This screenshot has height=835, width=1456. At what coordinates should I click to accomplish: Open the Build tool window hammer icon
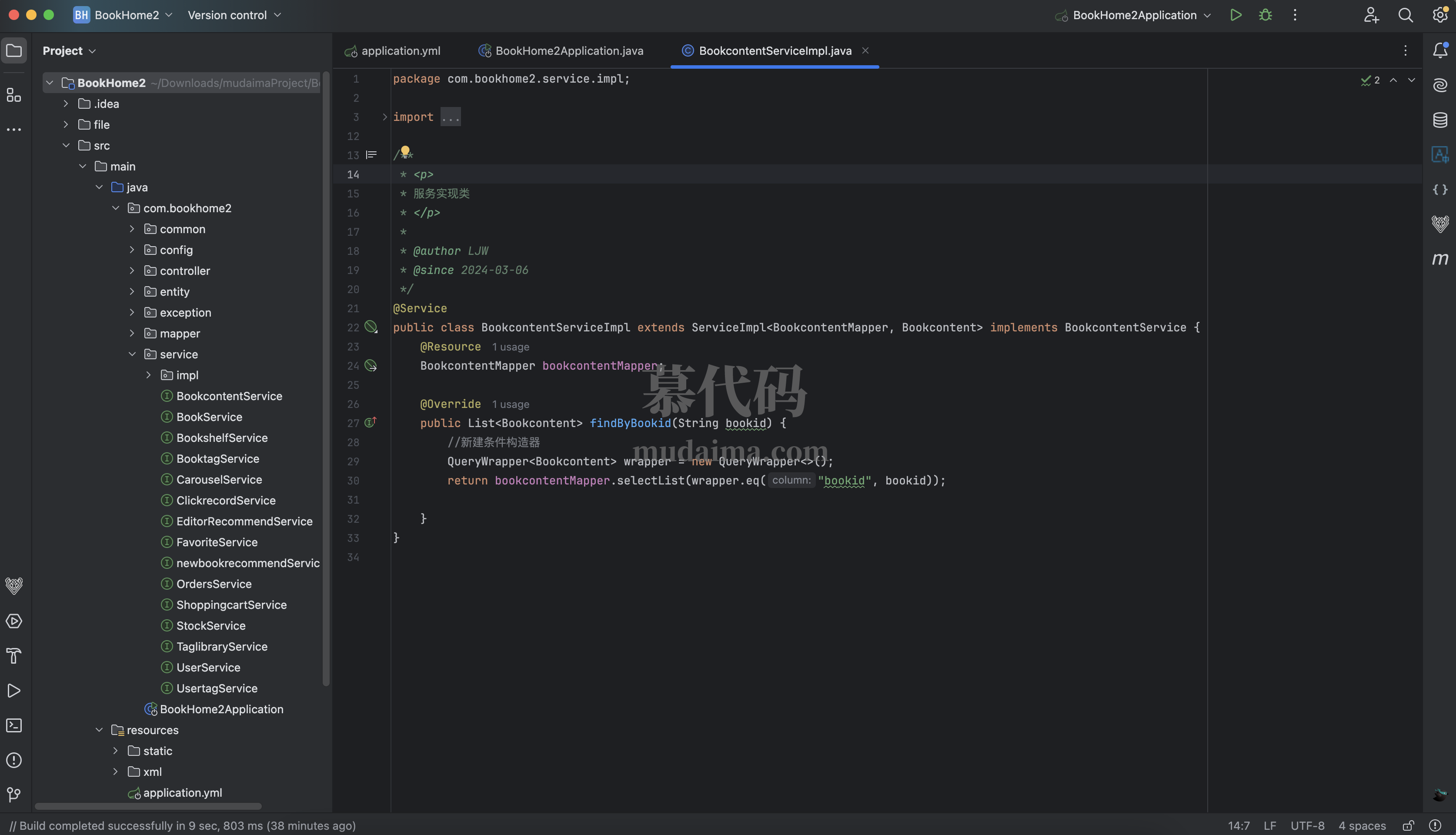[x=14, y=655]
